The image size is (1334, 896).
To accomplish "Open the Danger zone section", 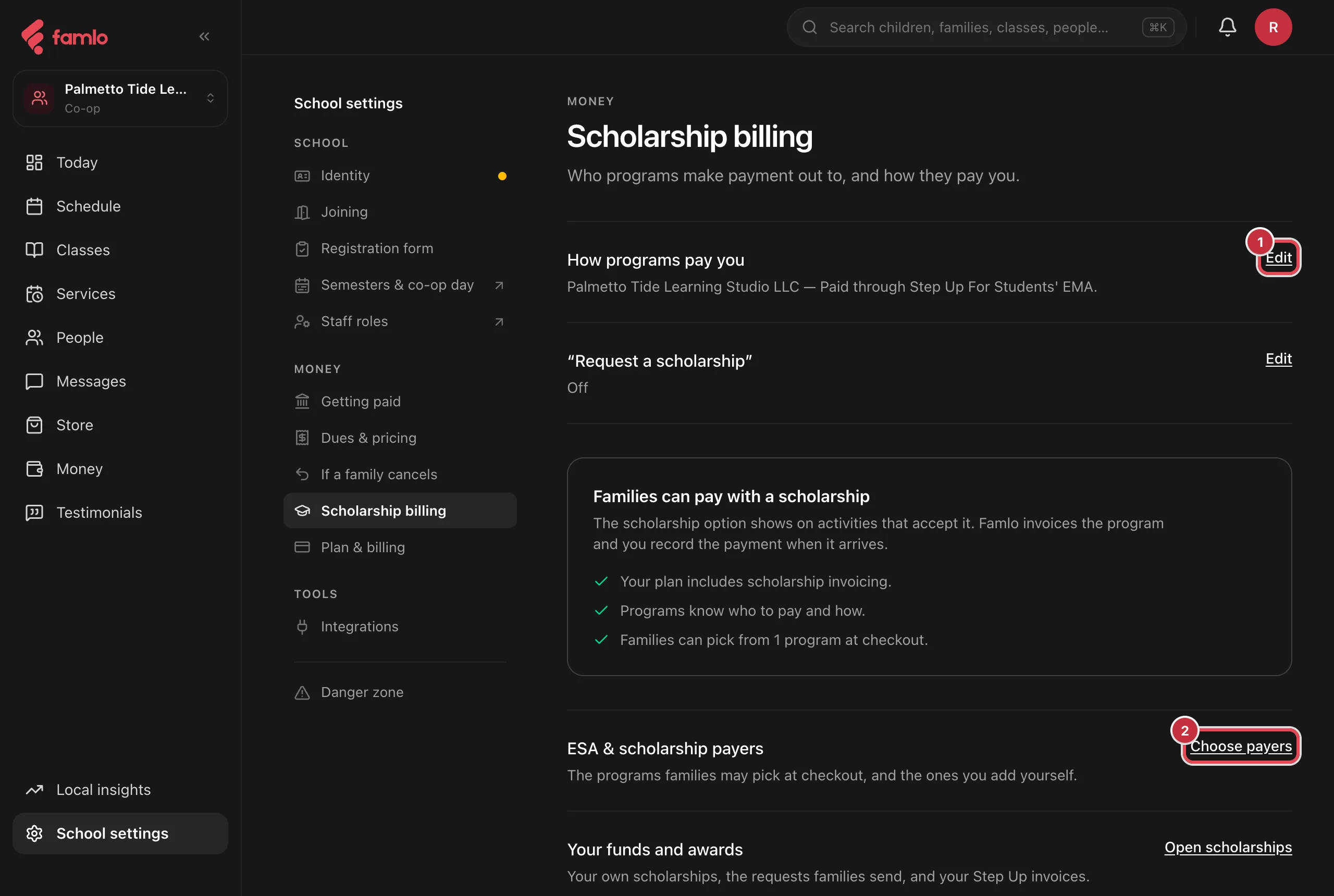I will pos(400,692).
